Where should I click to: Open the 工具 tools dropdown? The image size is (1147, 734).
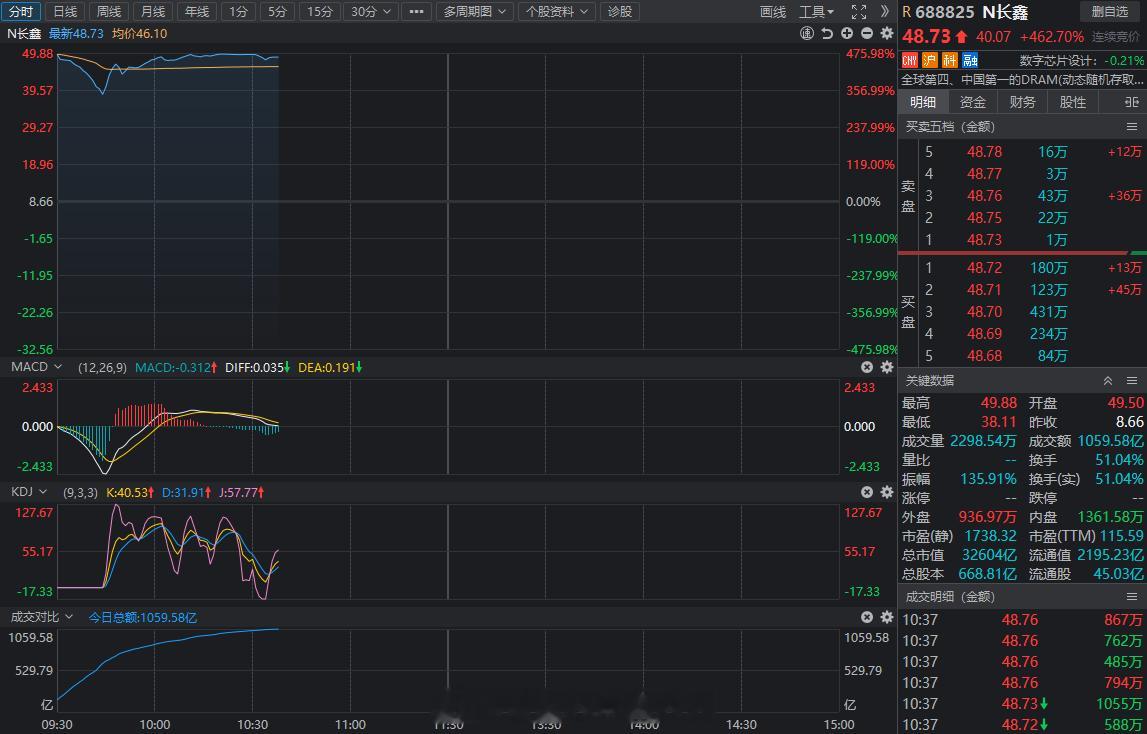tap(816, 12)
